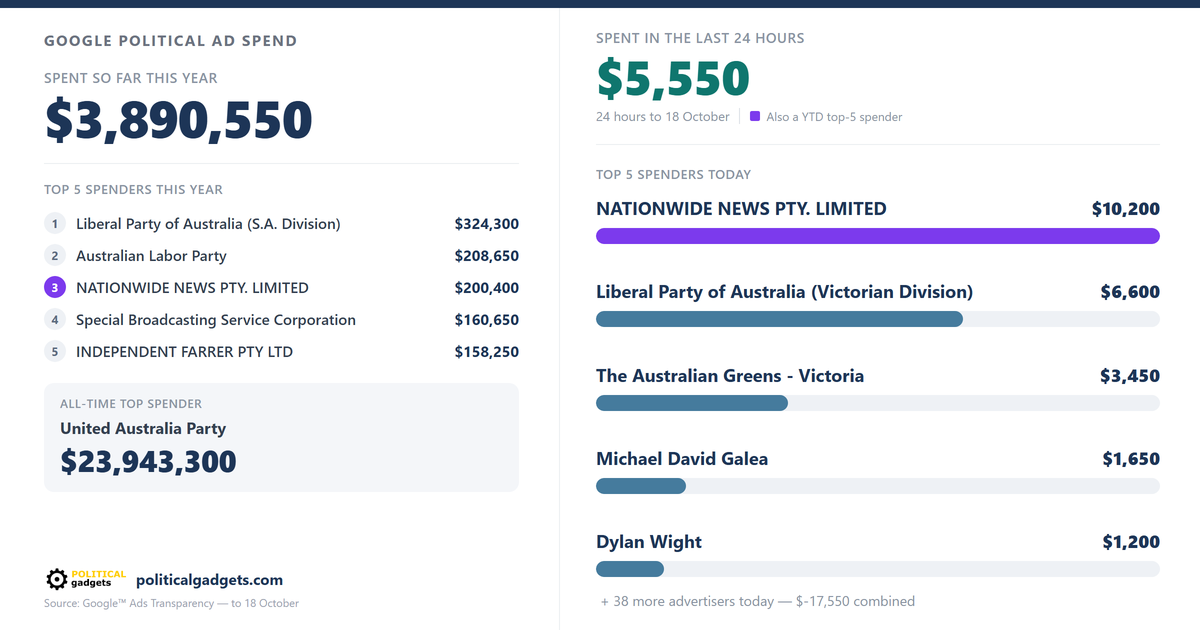Click rank badge 4 for Special Broadcasting Service
1200x630 pixels.
[x=55, y=320]
